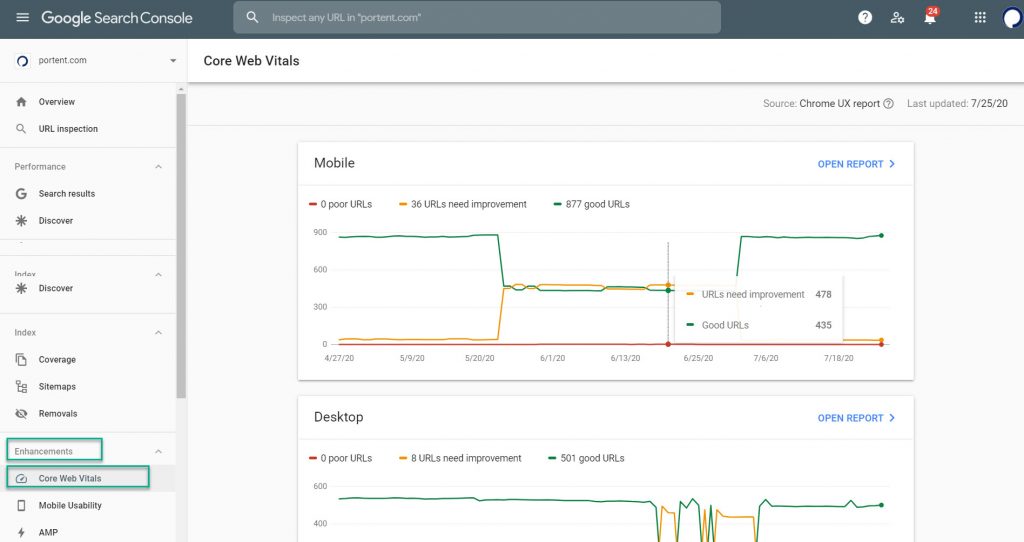Open the Google apps grid
Image resolution: width=1024 pixels, height=542 pixels.
point(980,18)
